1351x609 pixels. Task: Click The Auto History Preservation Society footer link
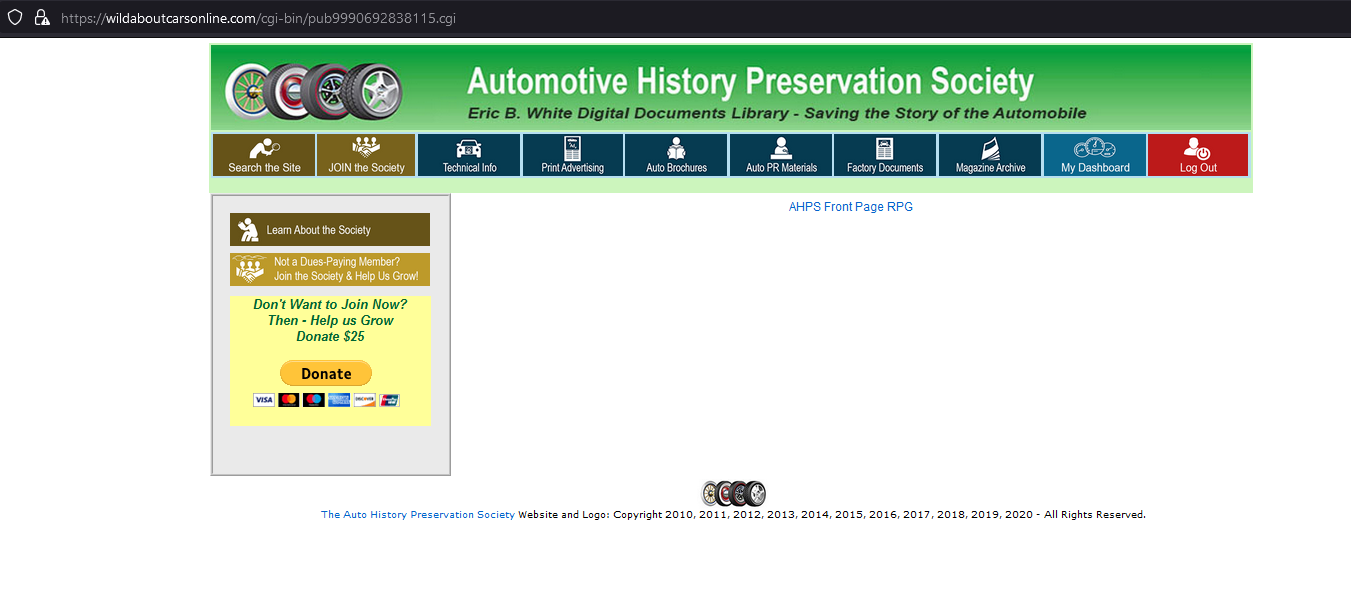point(417,515)
